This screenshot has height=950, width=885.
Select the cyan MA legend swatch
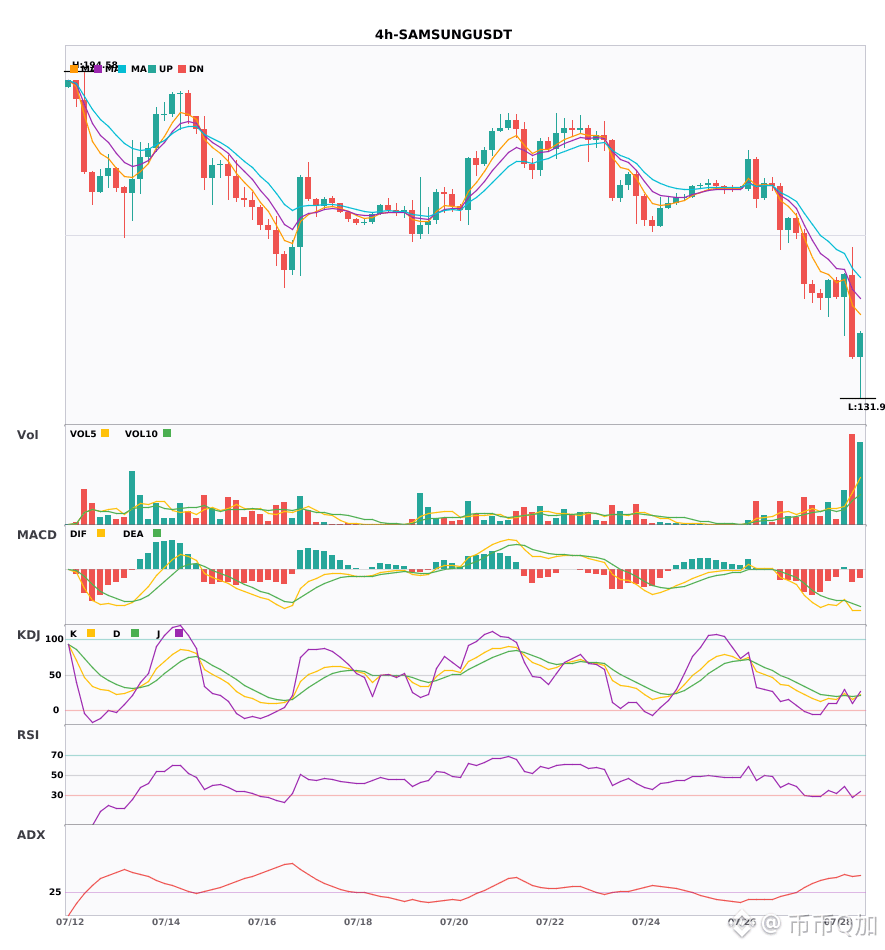[122, 69]
